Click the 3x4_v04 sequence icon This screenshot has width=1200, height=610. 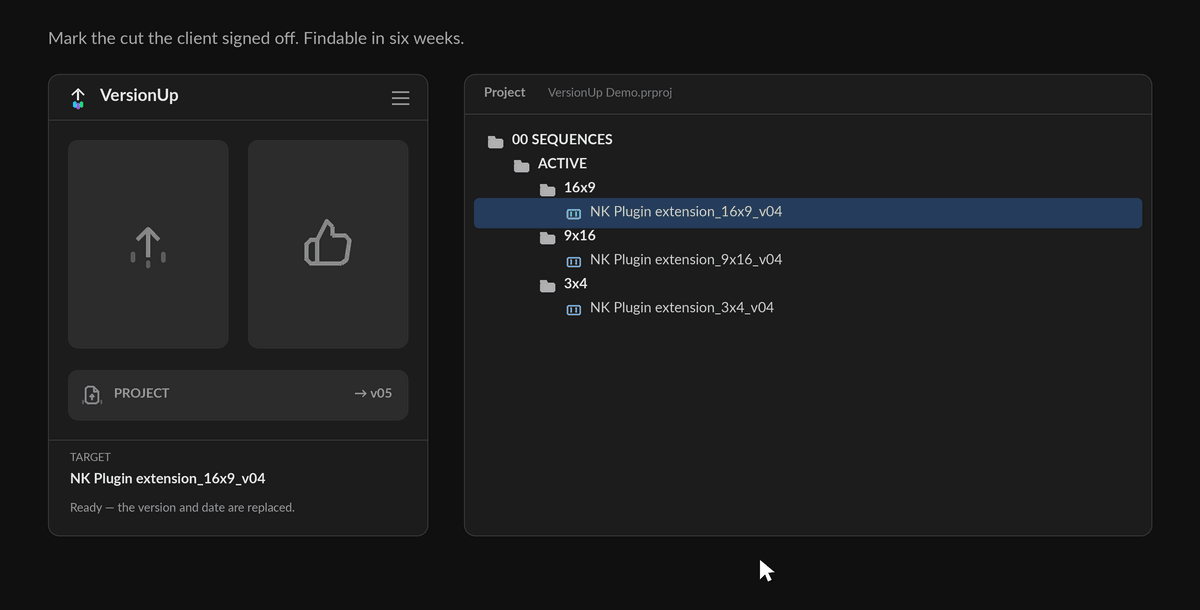[x=574, y=309]
